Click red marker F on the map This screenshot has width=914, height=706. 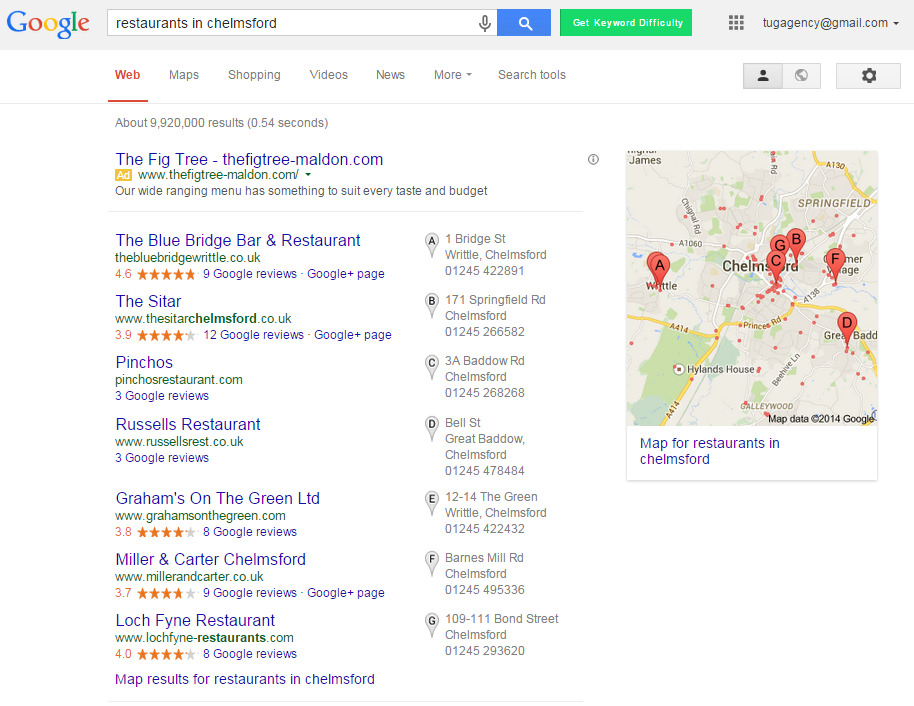pyautogui.click(x=835, y=264)
